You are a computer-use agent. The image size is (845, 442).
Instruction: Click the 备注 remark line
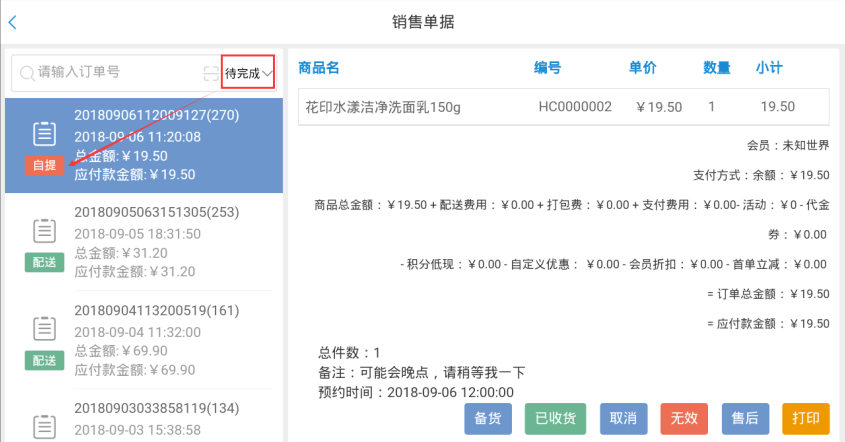point(421,372)
